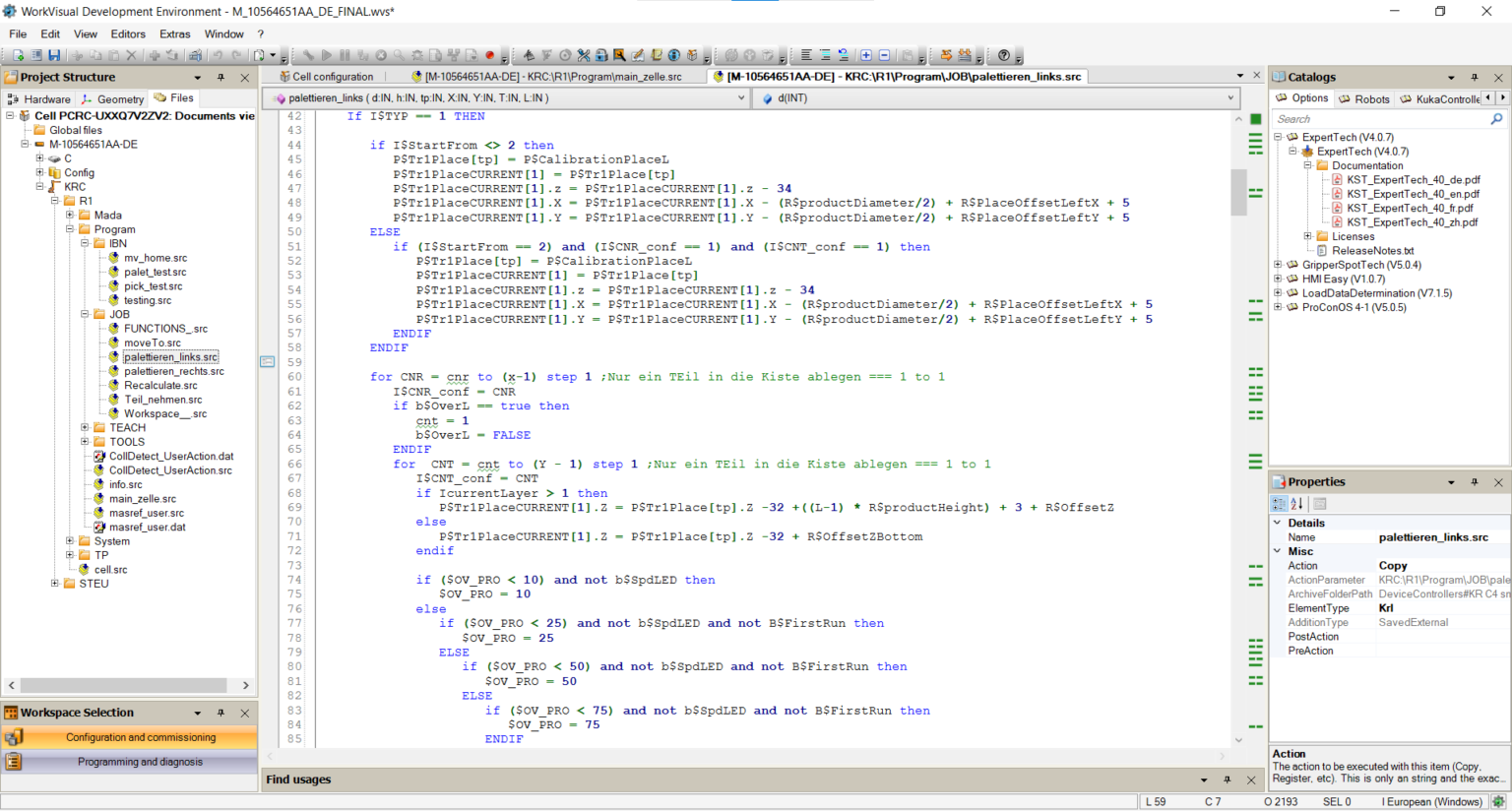Select Programming and diagnosis workspace
Image resolution: width=1512 pixels, height=811 pixels.
click(x=140, y=762)
